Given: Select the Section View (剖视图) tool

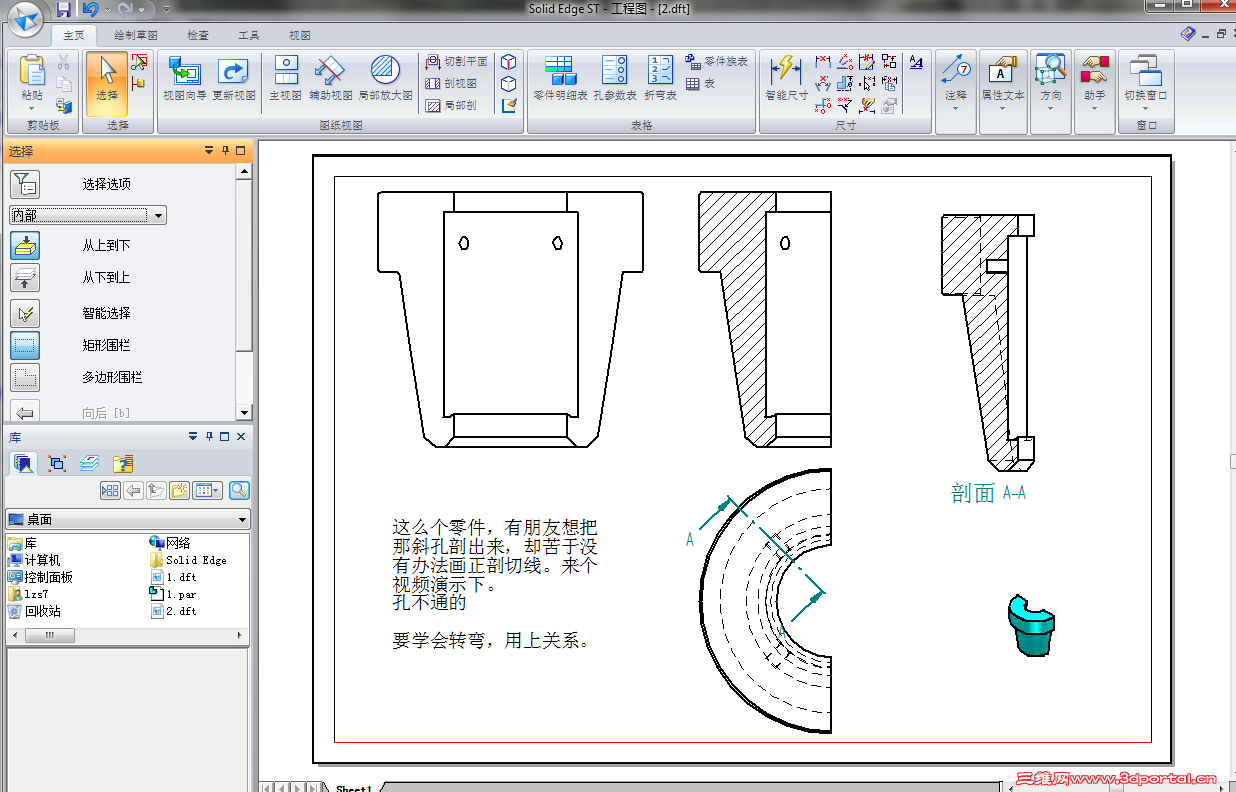Looking at the screenshot, I should pyautogui.click(x=452, y=84).
